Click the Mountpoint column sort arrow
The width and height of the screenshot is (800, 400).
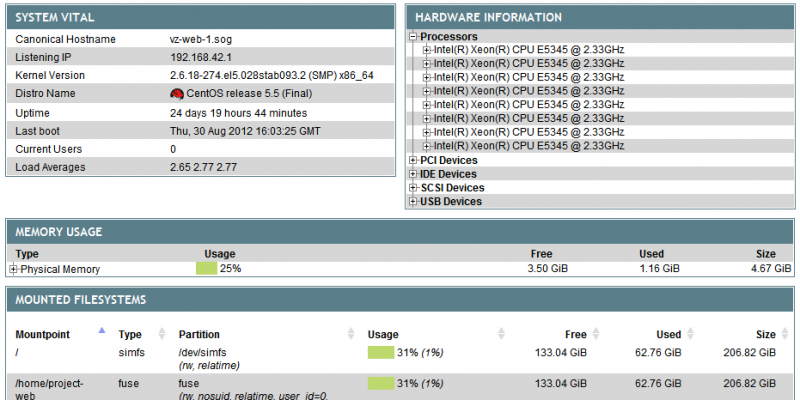(x=102, y=331)
